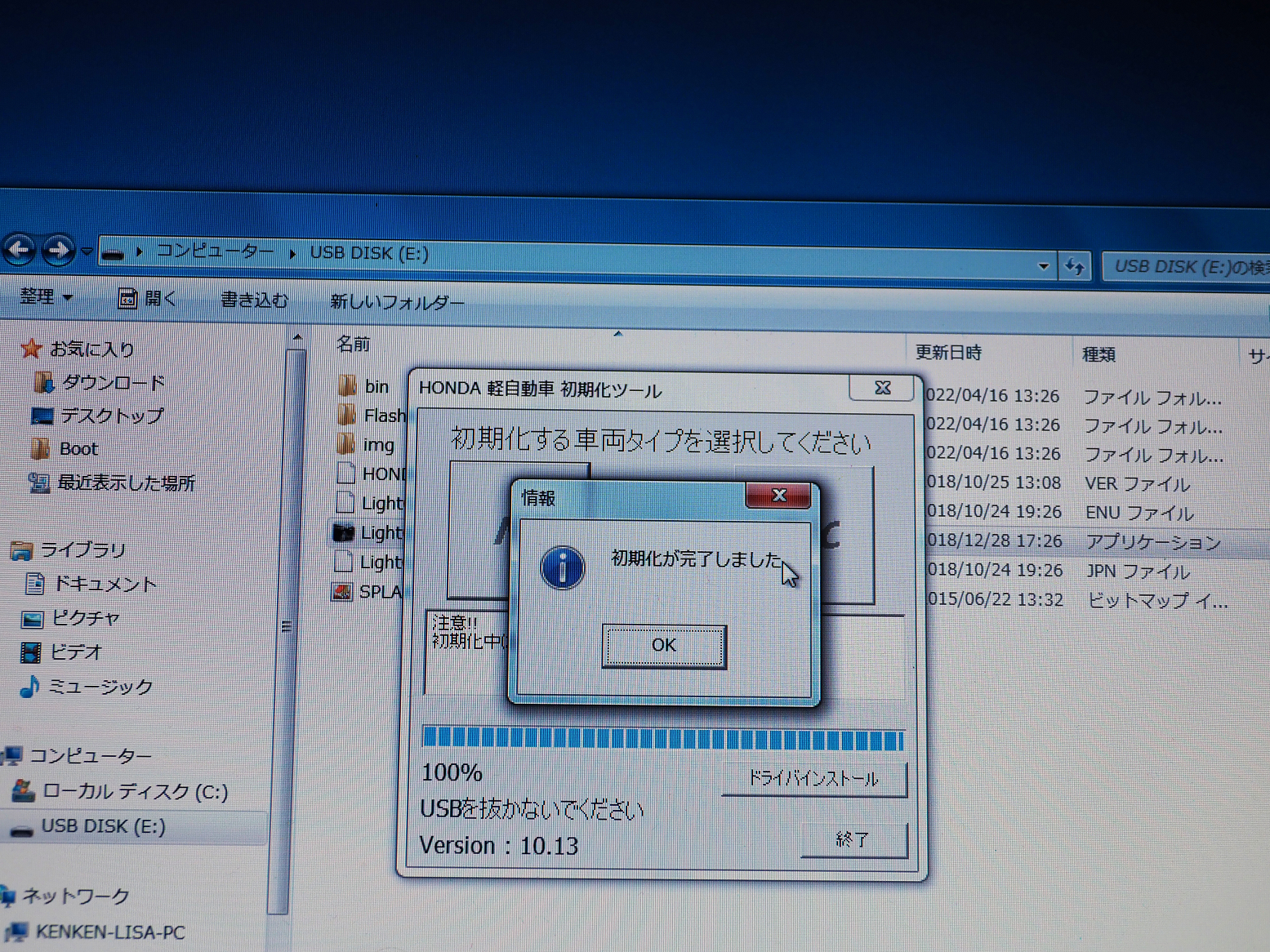Click the お気に入り star icon

coord(31,349)
